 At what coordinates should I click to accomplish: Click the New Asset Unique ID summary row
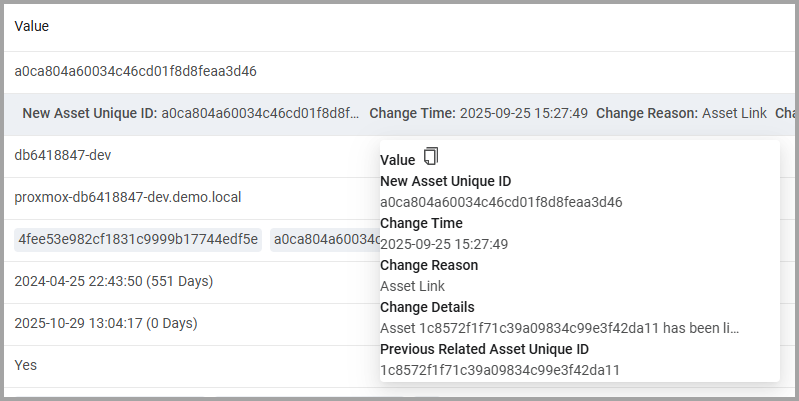pyautogui.click(x=399, y=114)
